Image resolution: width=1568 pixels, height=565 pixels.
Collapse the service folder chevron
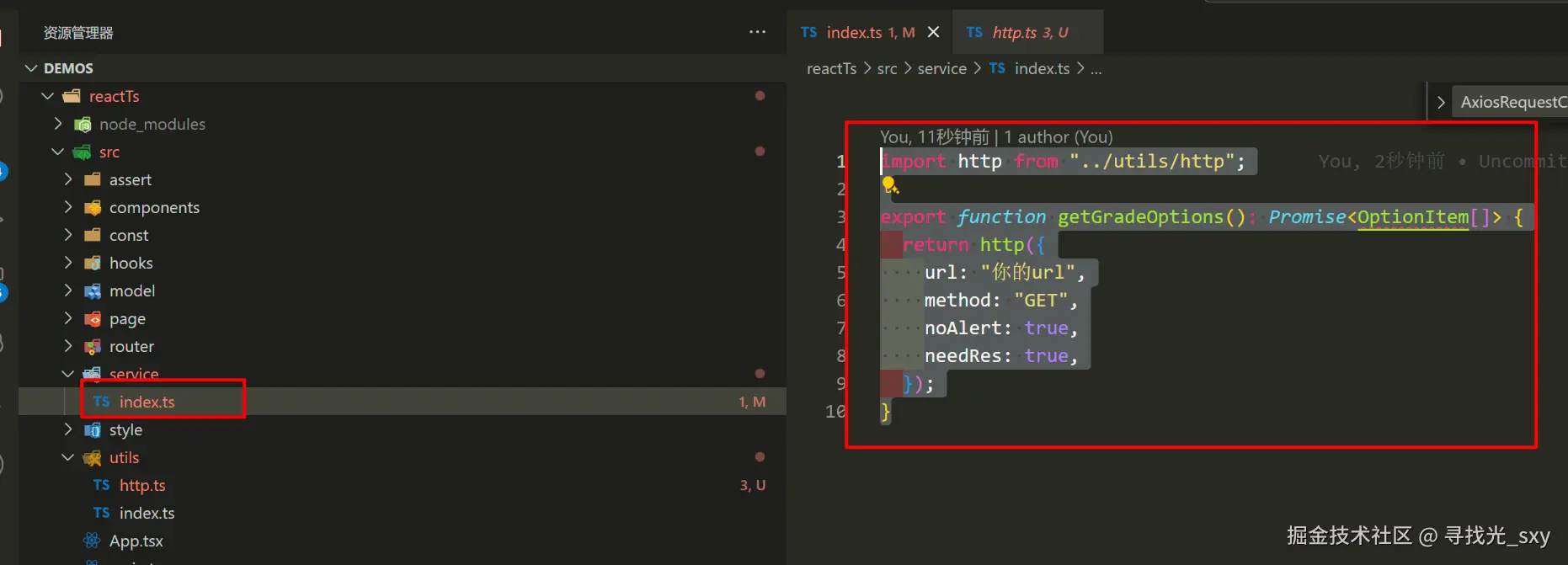pos(68,374)
